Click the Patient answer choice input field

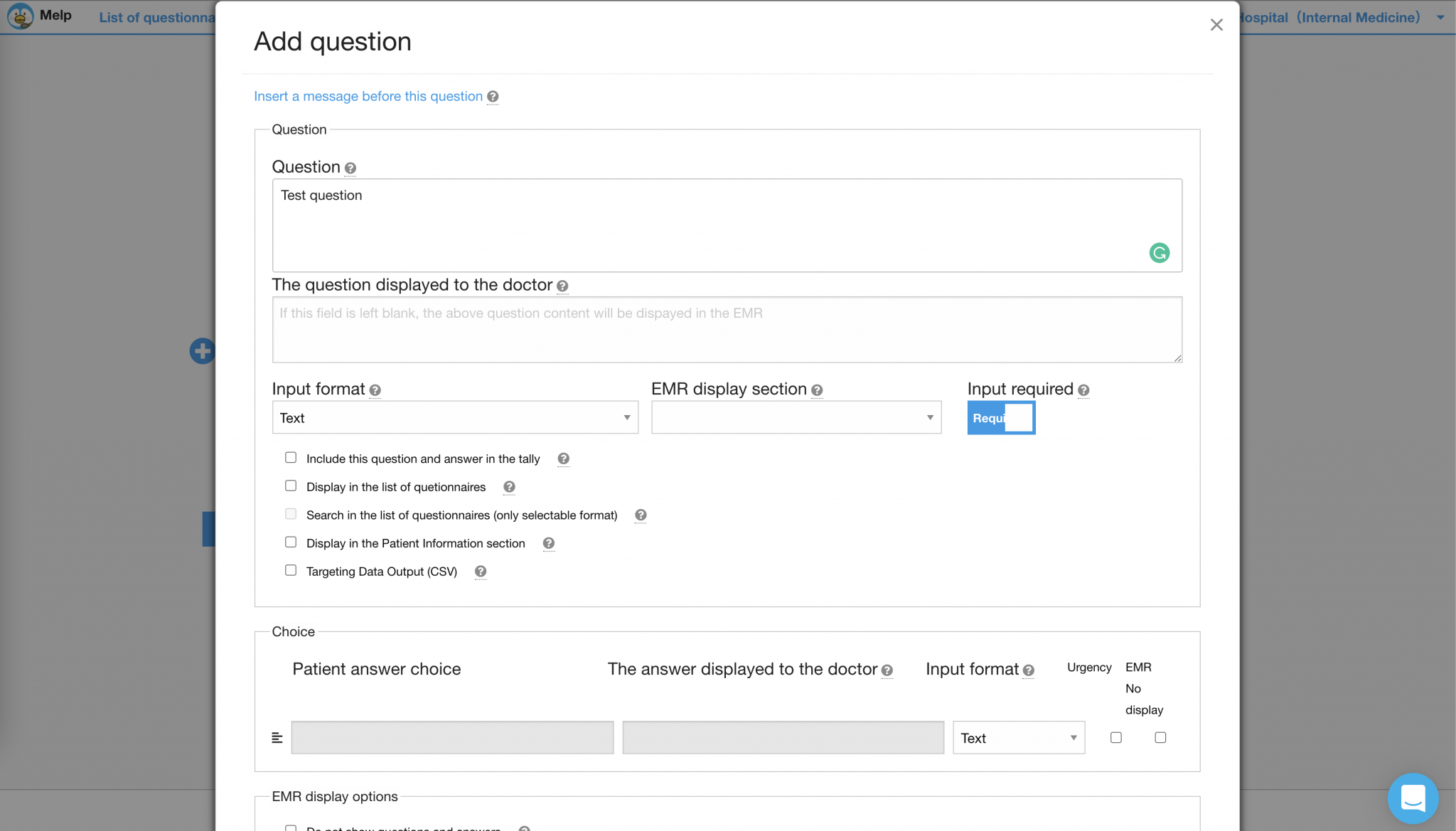point(452,738)
